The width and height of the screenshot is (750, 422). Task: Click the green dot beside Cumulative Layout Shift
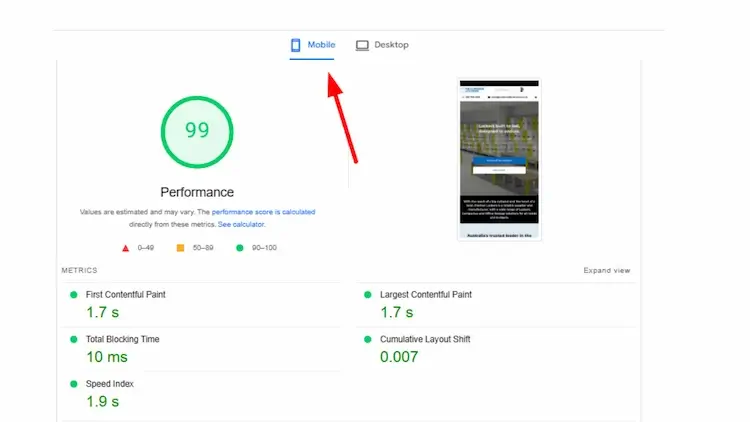point(367,339)
